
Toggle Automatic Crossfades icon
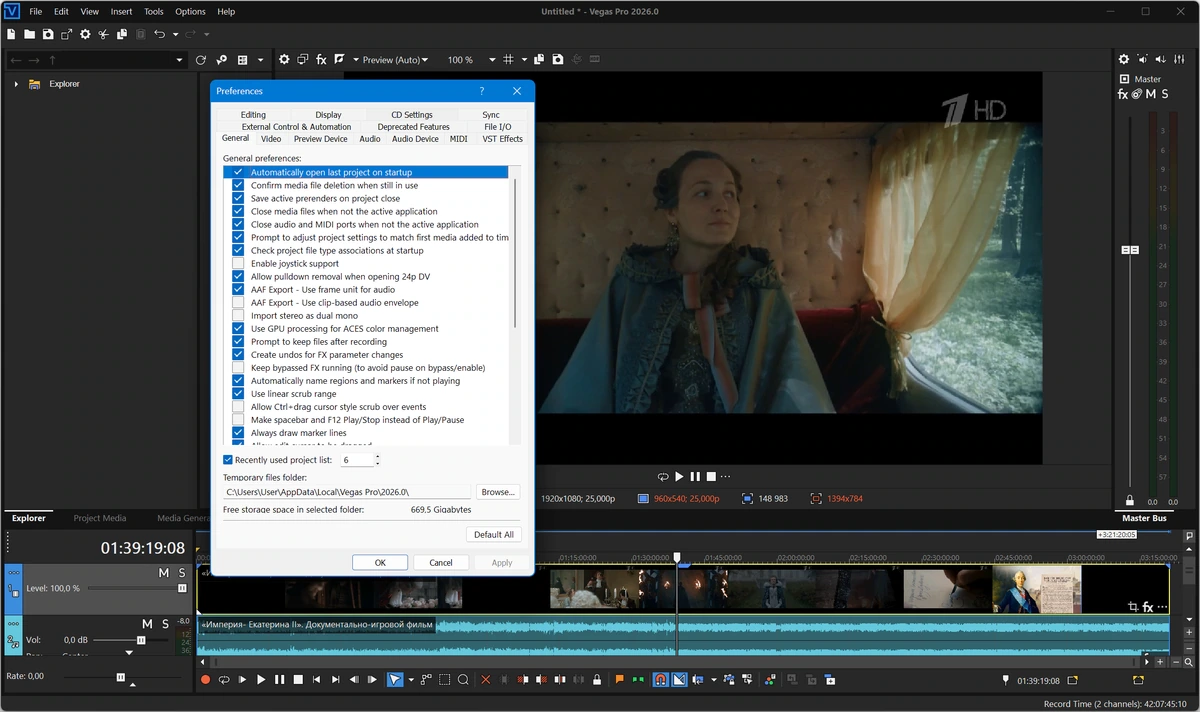coord(679,680)
